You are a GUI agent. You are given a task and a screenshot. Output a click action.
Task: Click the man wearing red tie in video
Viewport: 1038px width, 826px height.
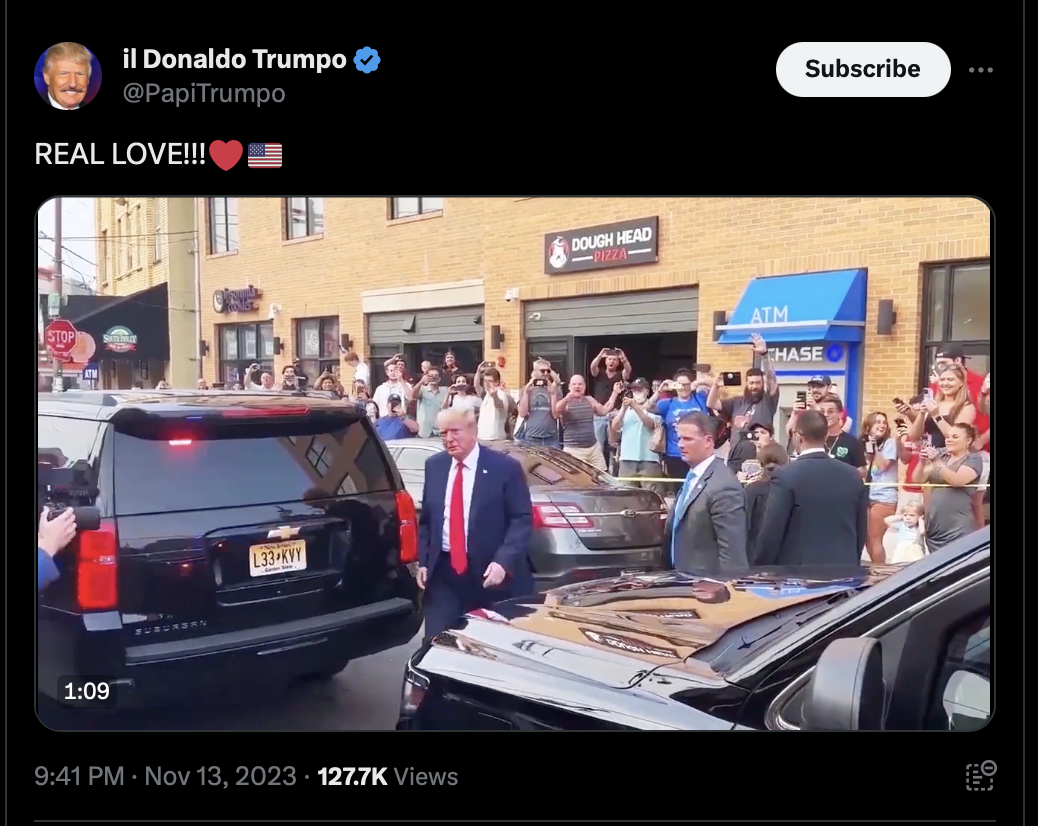pyautogui.click(x=472, y=522)
